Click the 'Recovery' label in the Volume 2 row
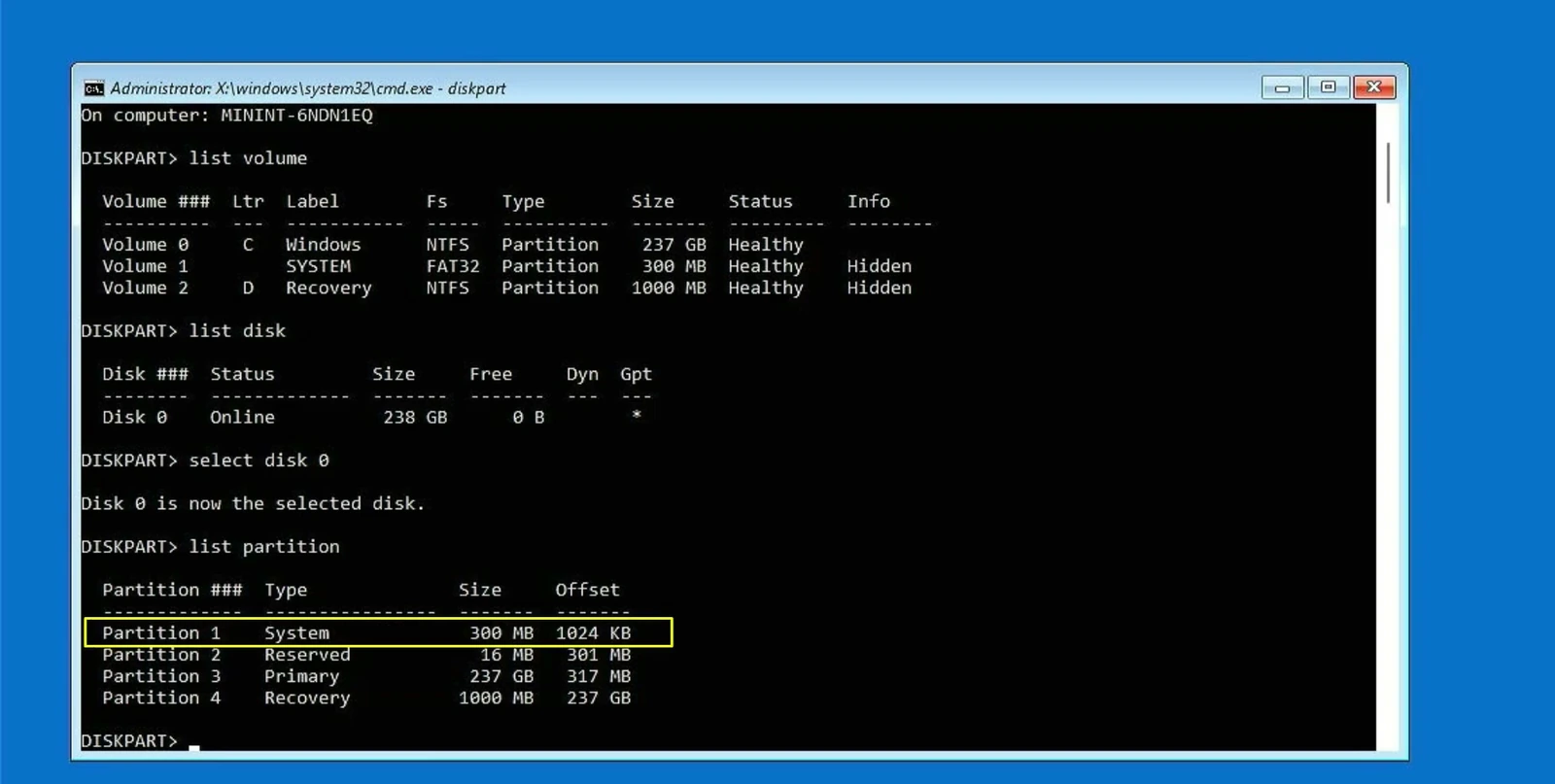Image resolution: width=1555 pixels, height=784 pixels. (328, 288)
